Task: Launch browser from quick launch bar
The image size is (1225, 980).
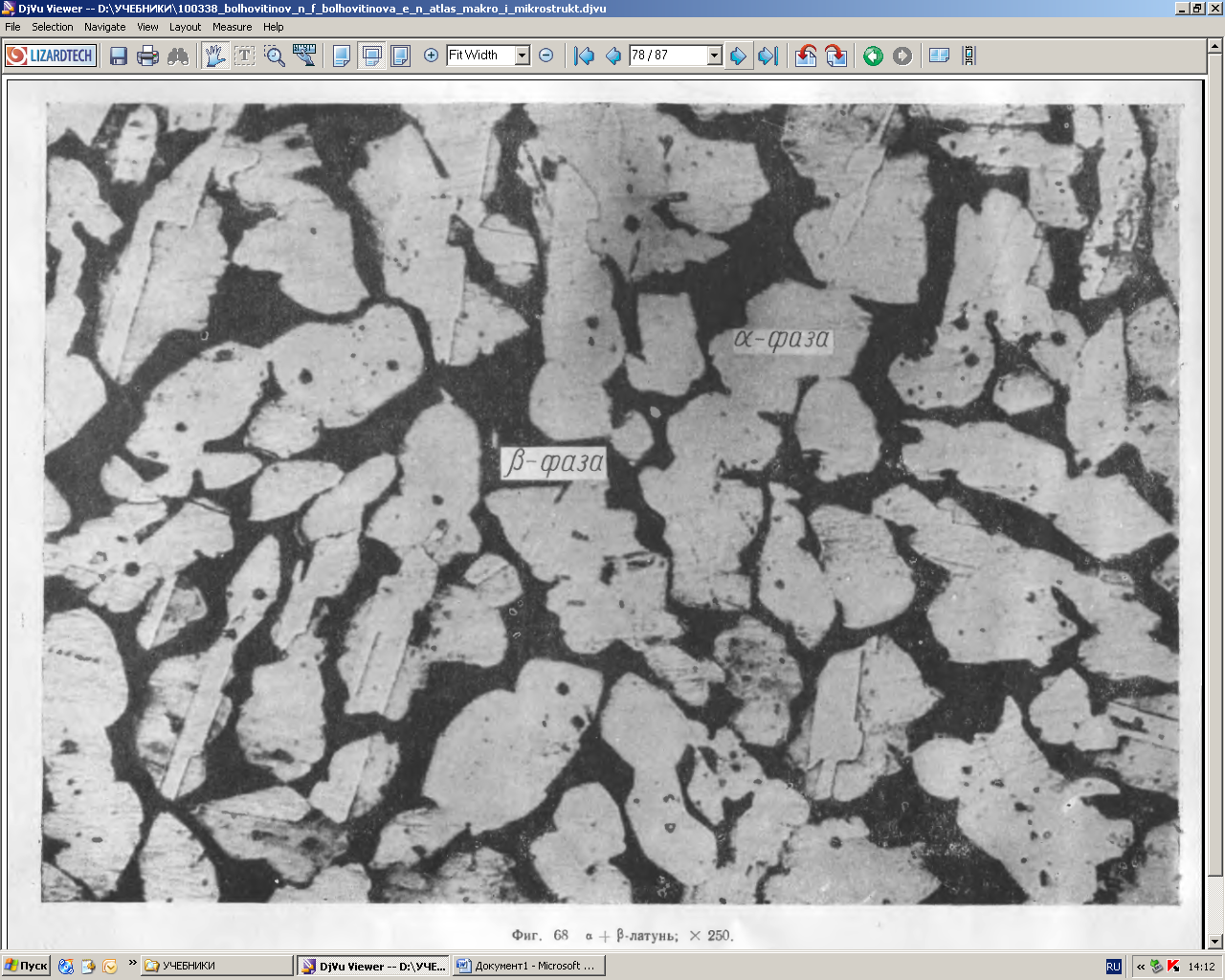Action: (66, 967)
